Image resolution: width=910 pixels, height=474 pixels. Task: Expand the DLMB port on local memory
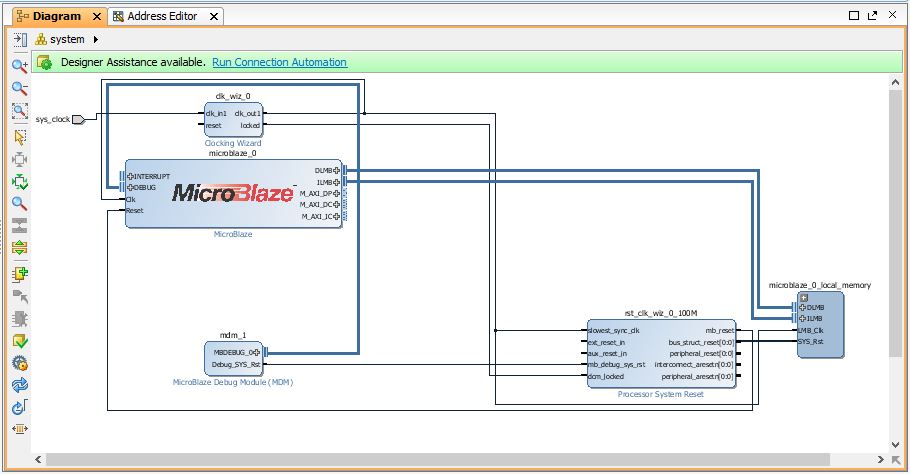pyautogui.click(x=803, y=307)
